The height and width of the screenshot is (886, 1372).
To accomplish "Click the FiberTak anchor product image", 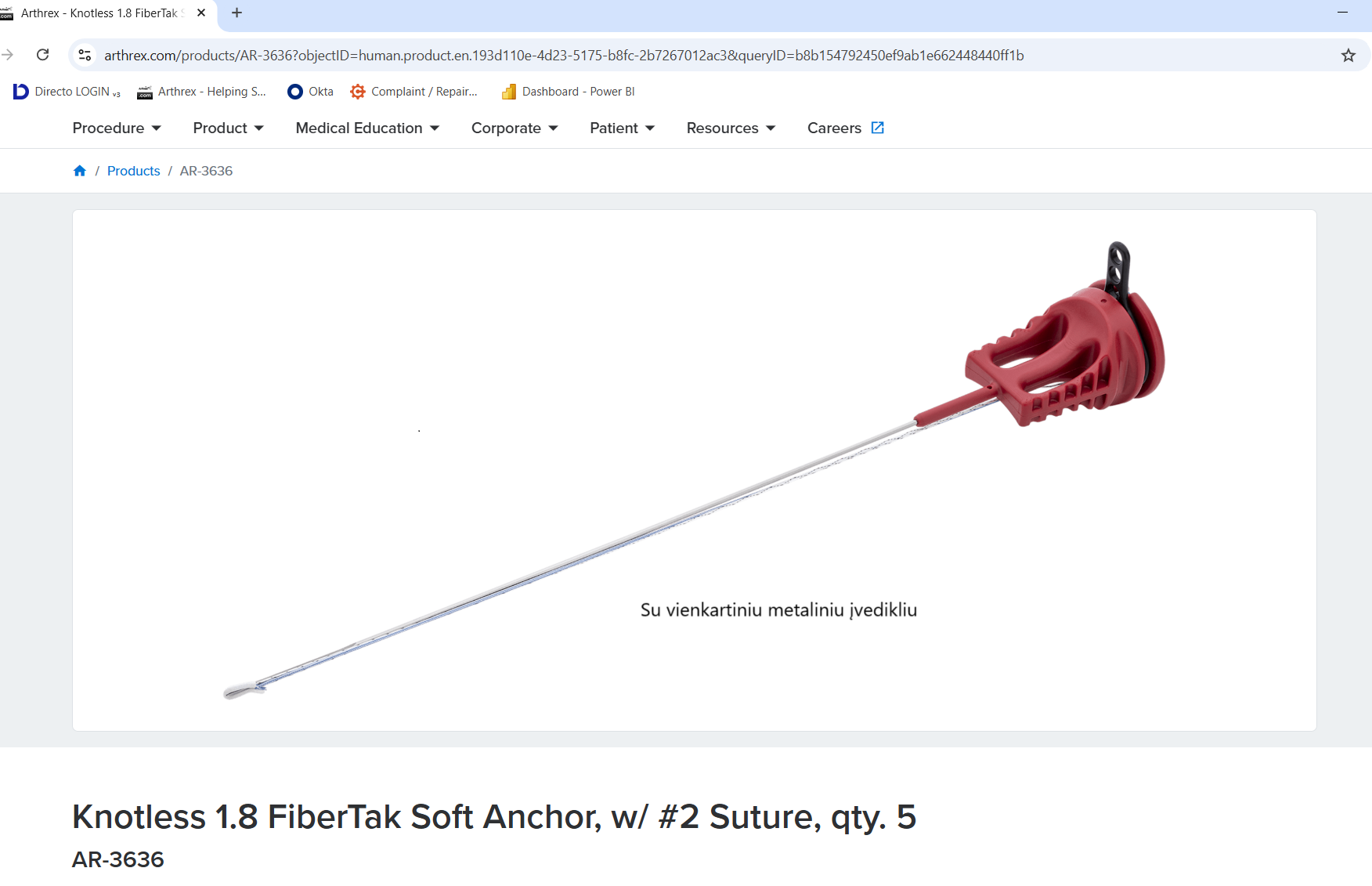I will point(695,470).
